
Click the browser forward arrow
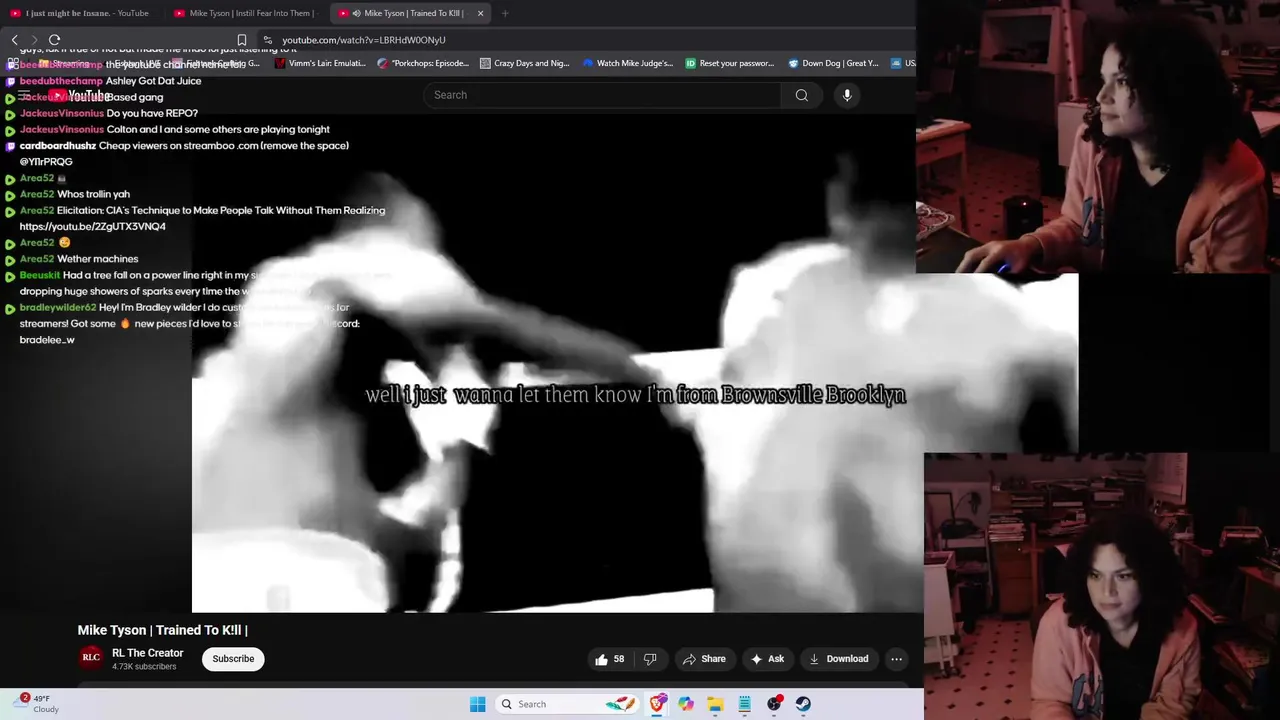pos(33,40)
